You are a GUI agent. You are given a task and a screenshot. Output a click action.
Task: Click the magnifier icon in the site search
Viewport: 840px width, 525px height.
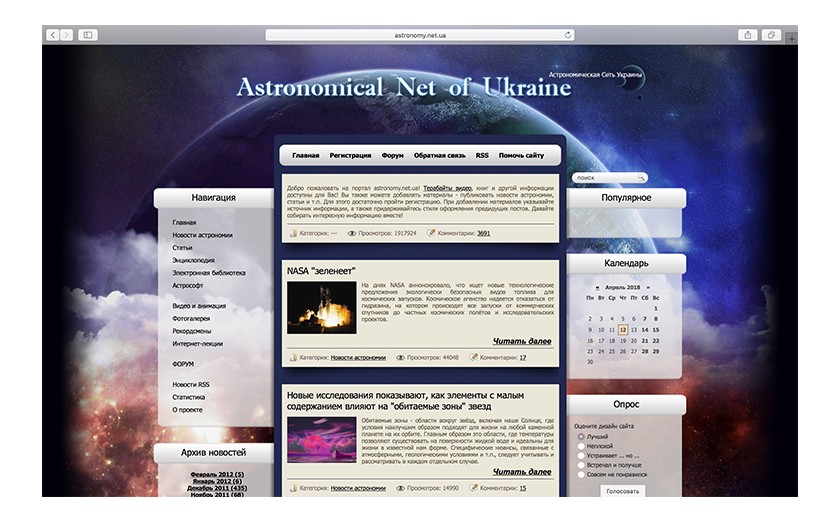tap(641, 177)
